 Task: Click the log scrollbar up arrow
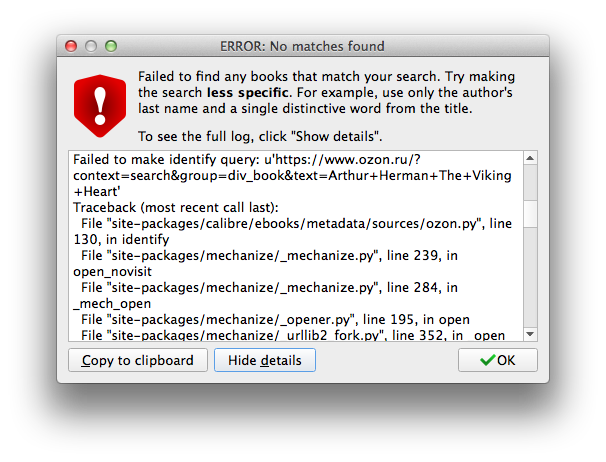coord(530,158)
